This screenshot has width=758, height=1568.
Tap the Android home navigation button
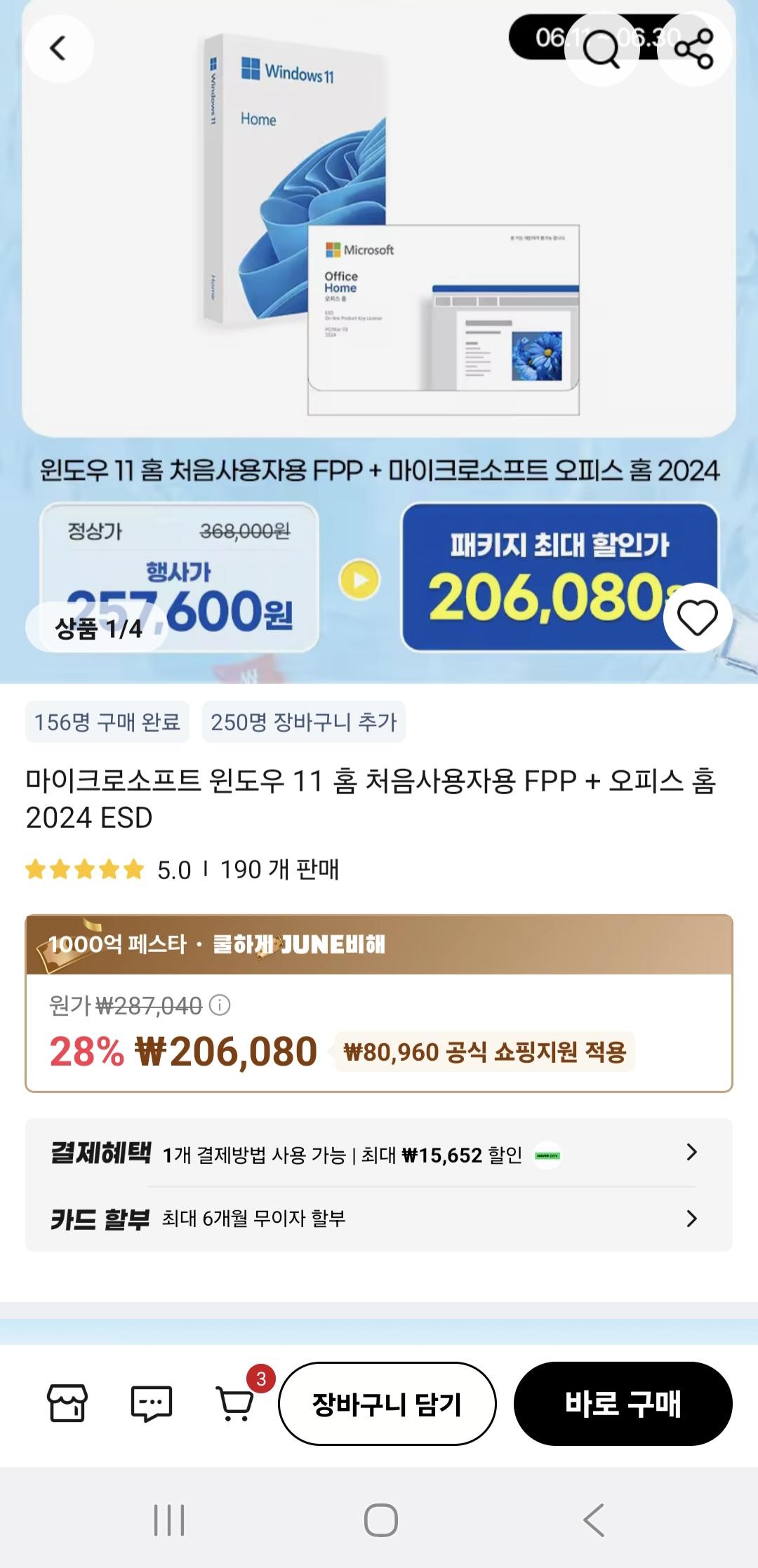pos(380,1520)
